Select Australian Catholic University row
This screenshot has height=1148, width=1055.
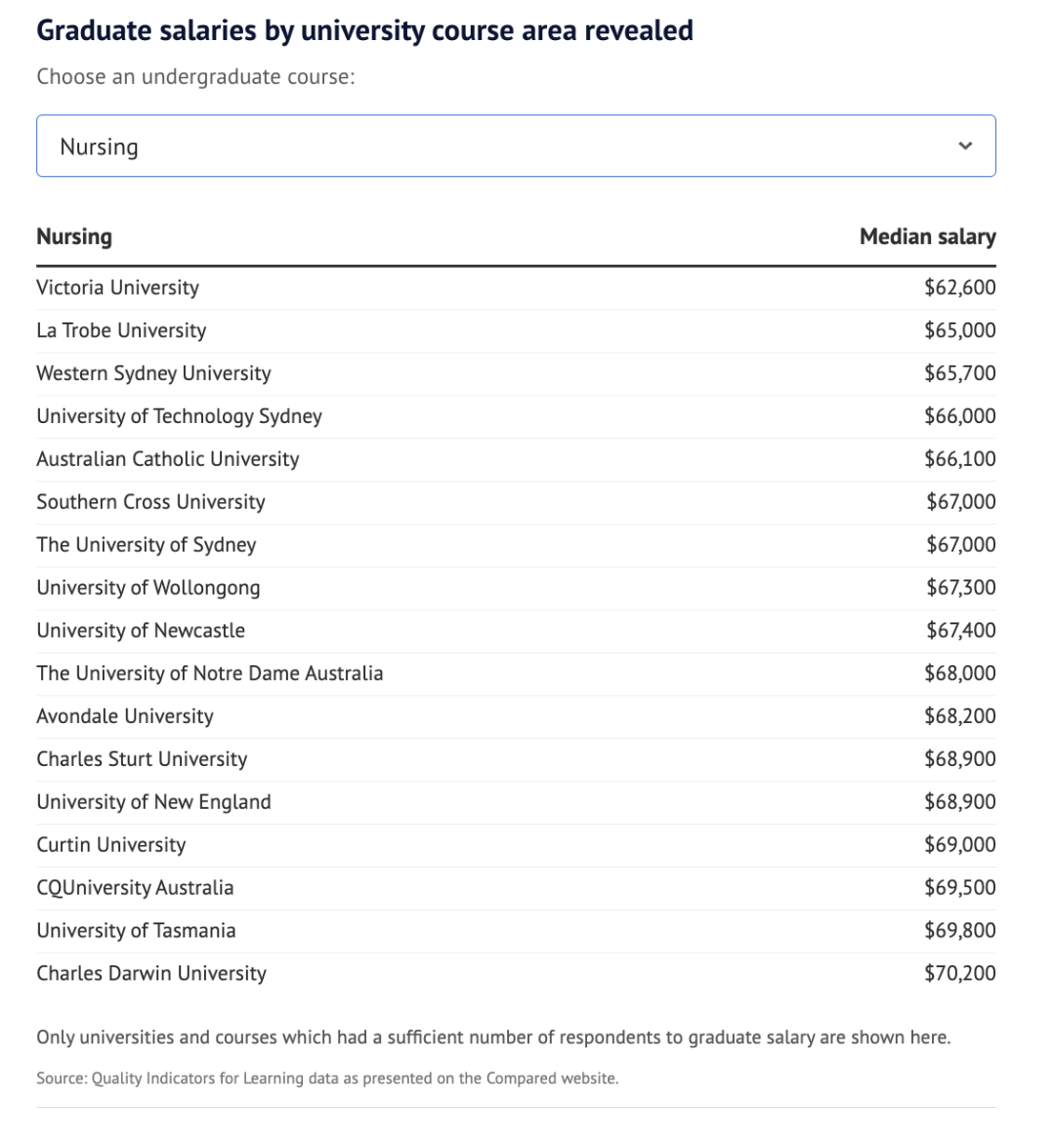[x=168, y=459]
